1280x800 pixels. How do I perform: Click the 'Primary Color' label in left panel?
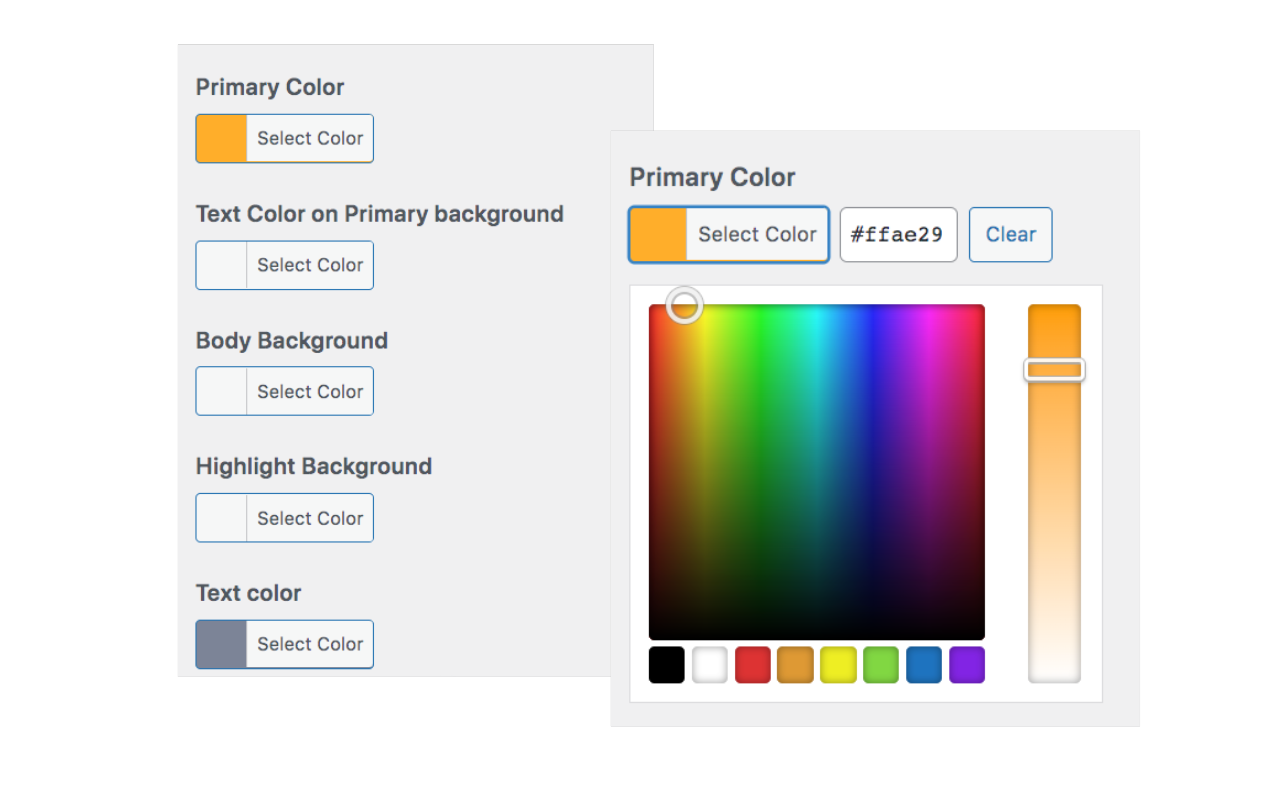coord(270,87)
